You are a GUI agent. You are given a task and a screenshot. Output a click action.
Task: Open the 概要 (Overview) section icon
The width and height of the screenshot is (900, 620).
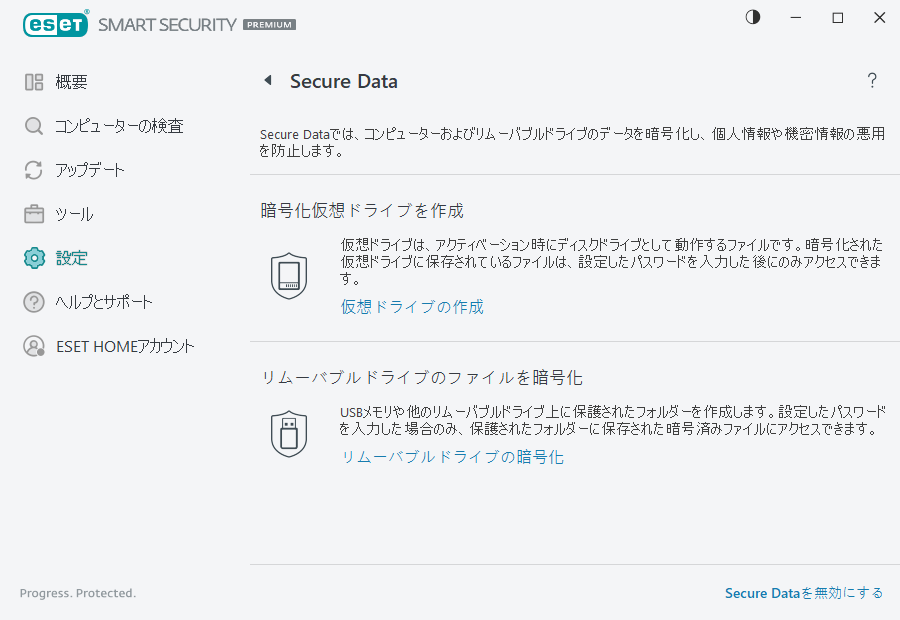click(x=33, y=82)
